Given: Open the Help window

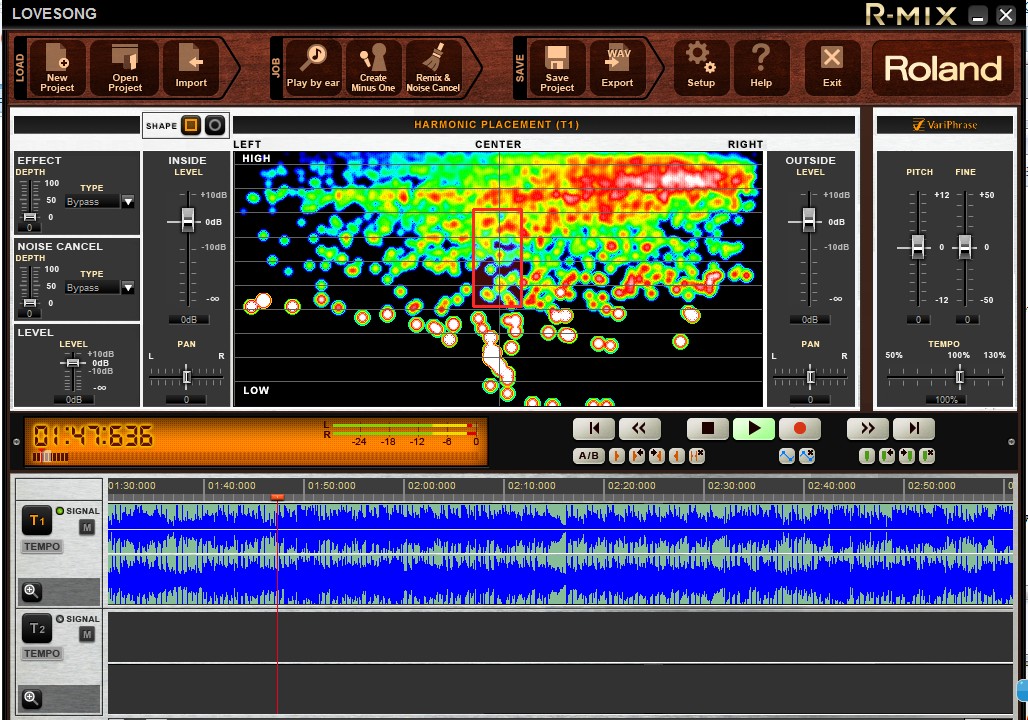Looking at the screenshot, I should [x=761, y=68].
